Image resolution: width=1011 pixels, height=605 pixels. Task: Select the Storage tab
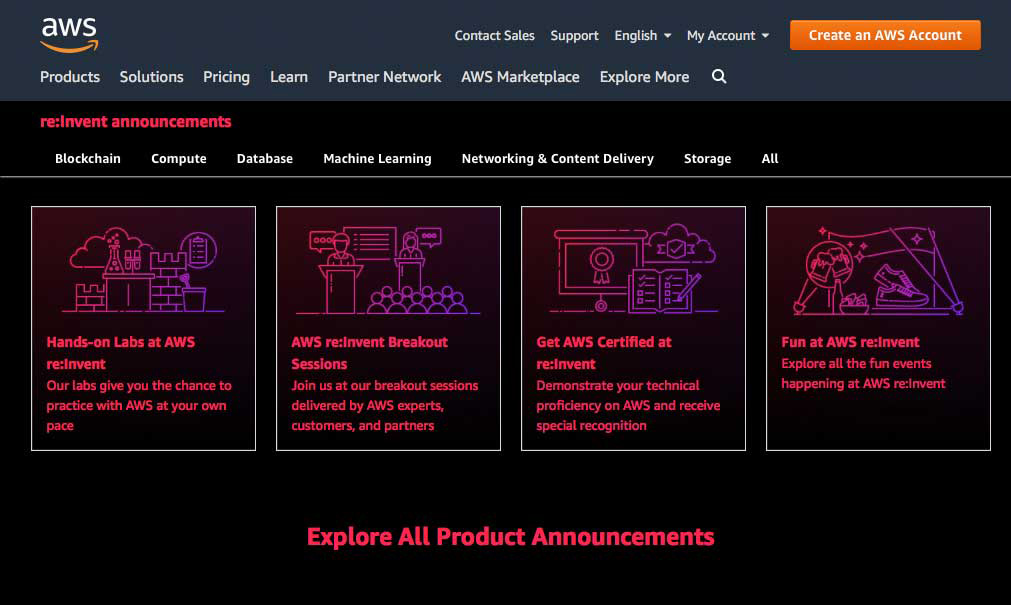[x=707, y=159]
